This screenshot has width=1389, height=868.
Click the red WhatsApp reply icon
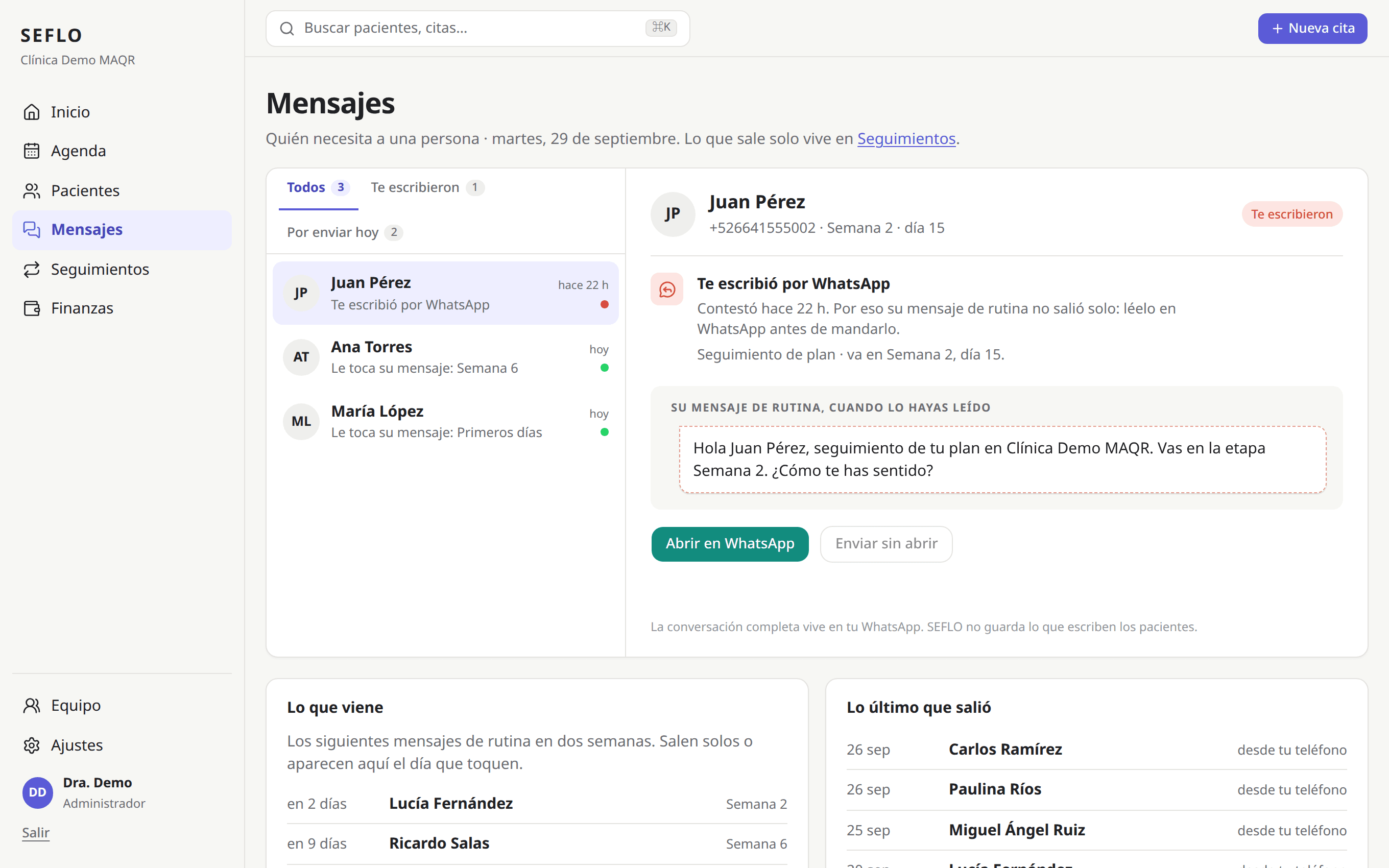(667, 290)
